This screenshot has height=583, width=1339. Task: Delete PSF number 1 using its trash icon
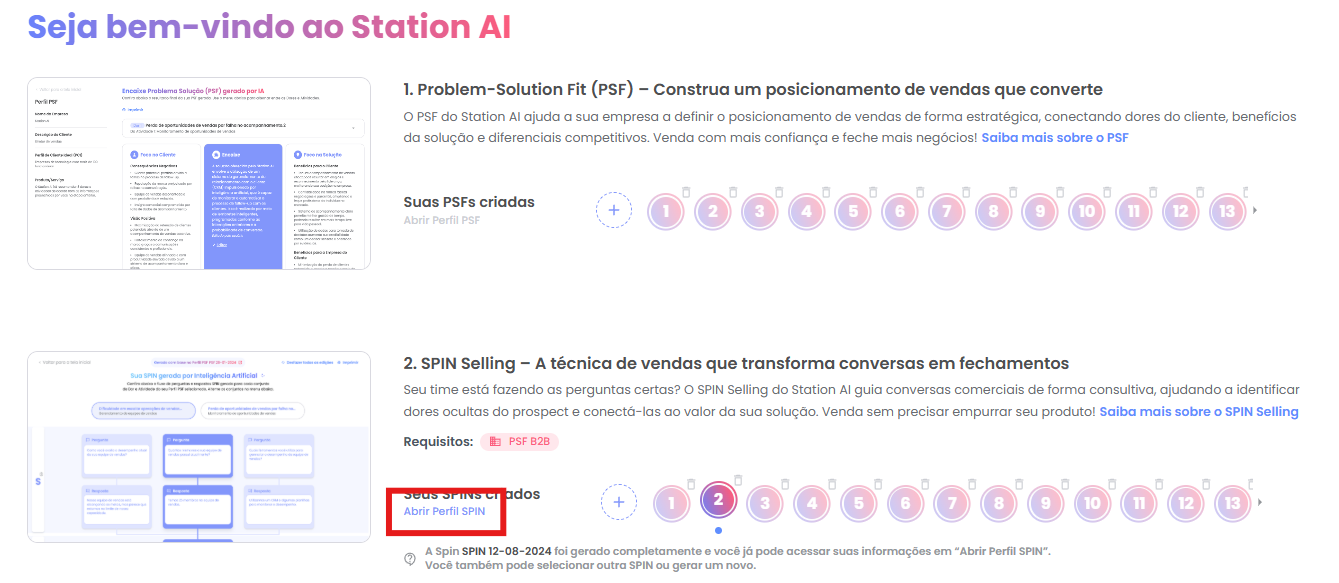point(688,191)
